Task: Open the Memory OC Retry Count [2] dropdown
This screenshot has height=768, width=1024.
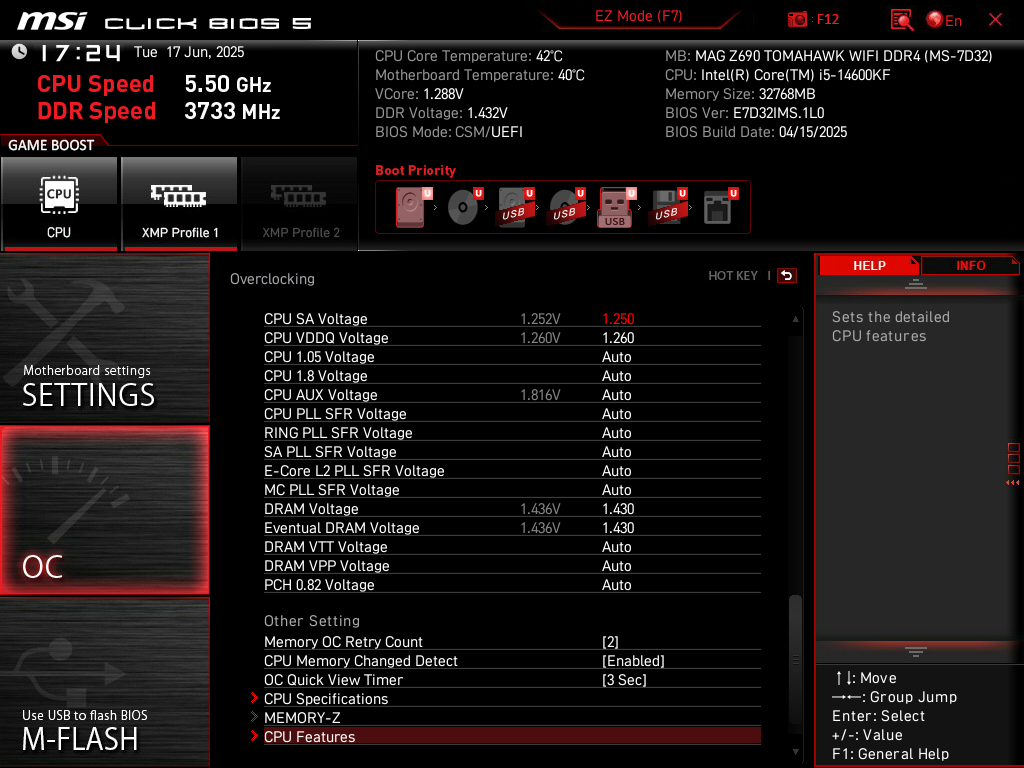Action: click(610, 642)
